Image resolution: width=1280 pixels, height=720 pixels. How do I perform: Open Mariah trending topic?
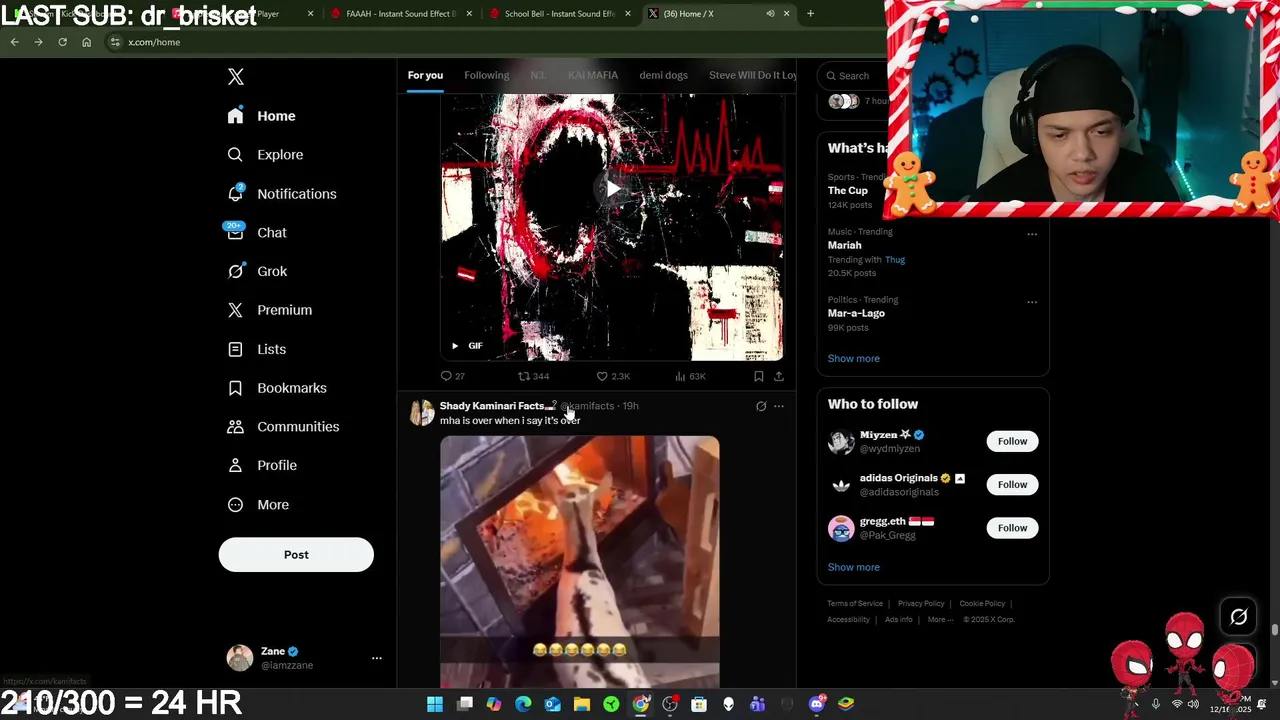click(x=844, y=245)
